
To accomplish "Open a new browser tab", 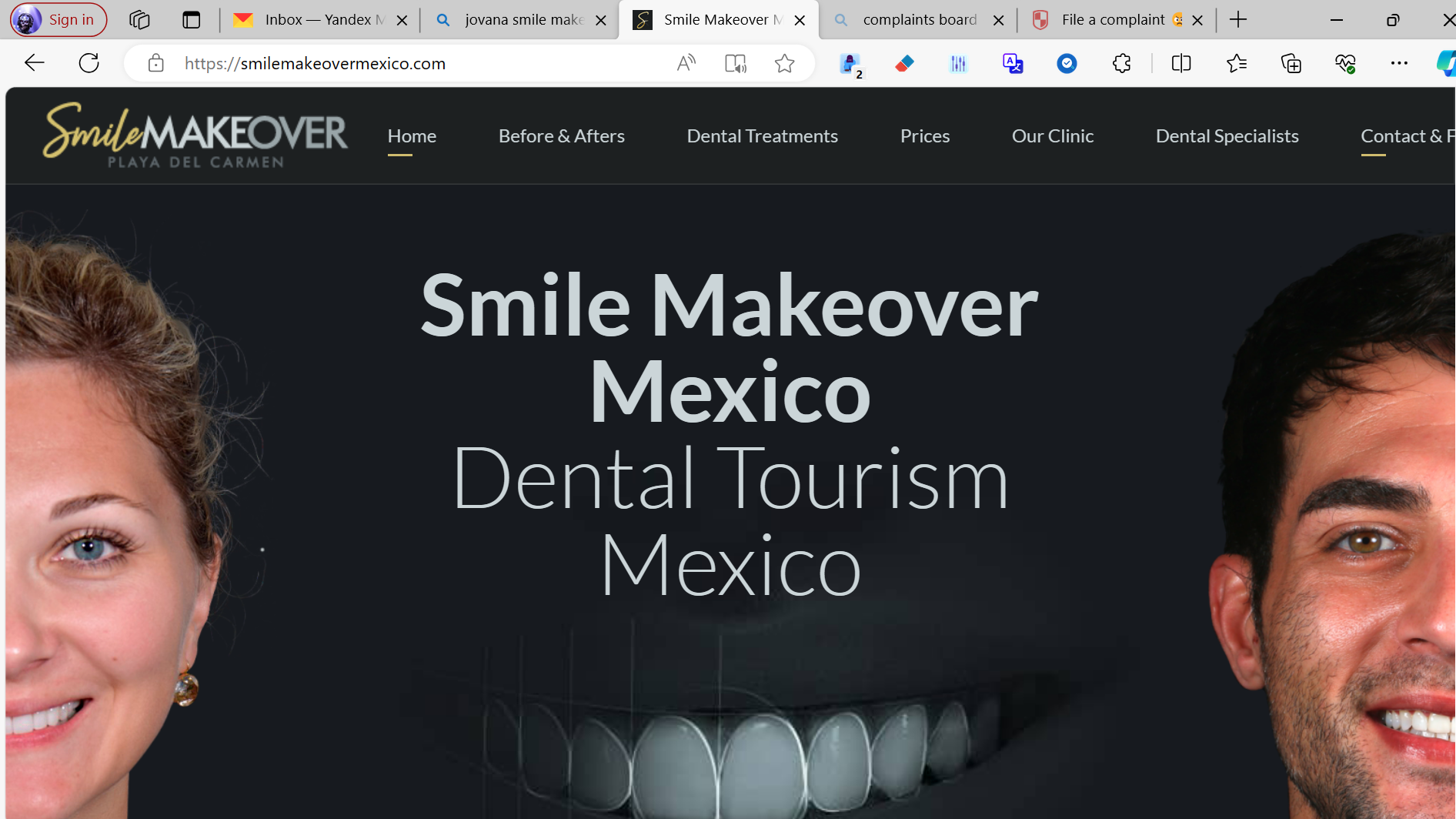I will click(x=1238, y=20).
